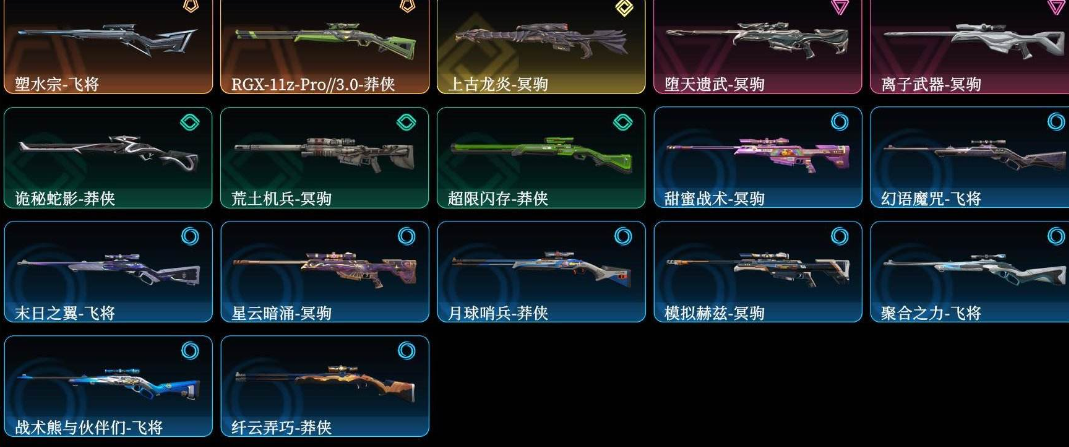Click the 纤云弄巧-莽侠 weapon image
Image resolution: width=1069 pixels, height=447 pixels.
coord(325,382)
